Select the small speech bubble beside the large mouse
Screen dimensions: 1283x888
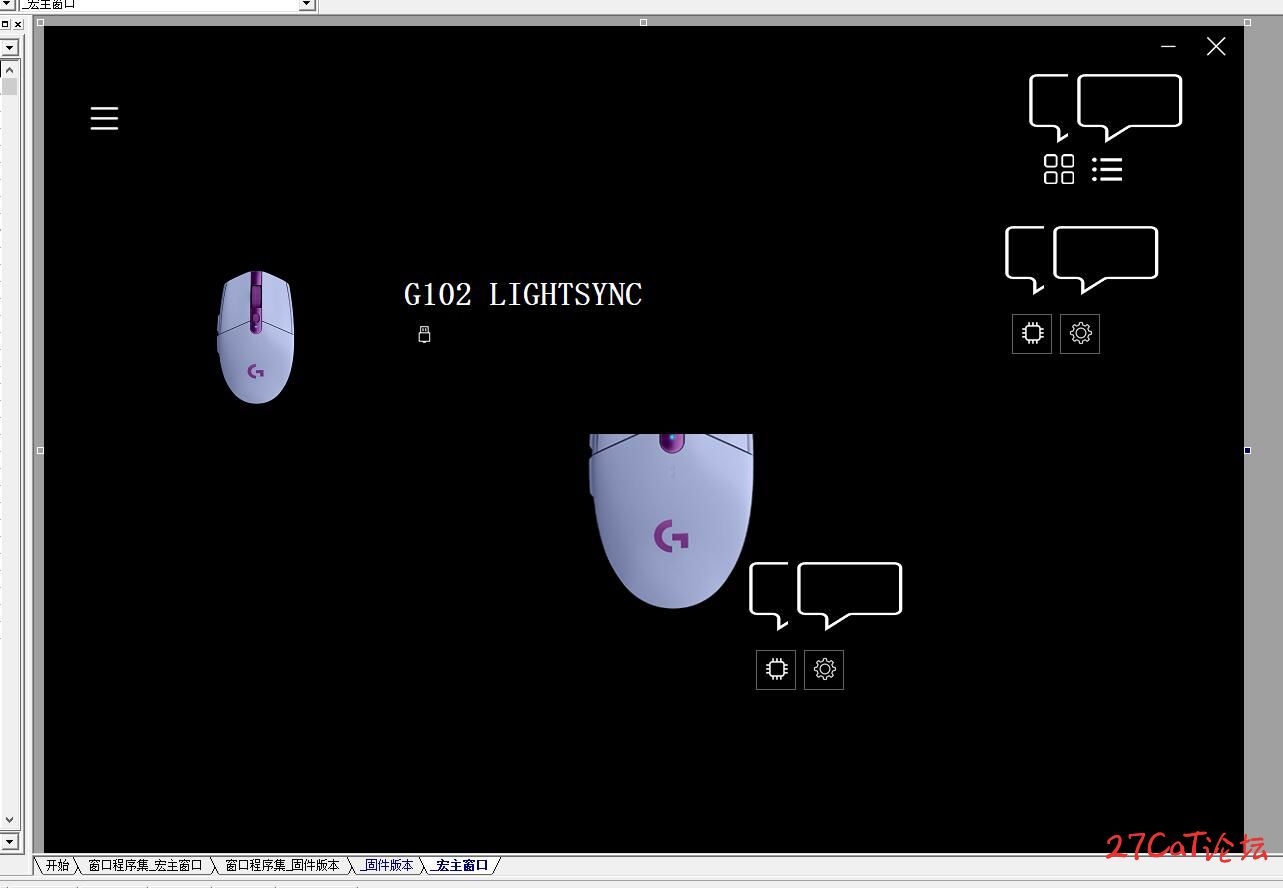(x=768, y=595)
